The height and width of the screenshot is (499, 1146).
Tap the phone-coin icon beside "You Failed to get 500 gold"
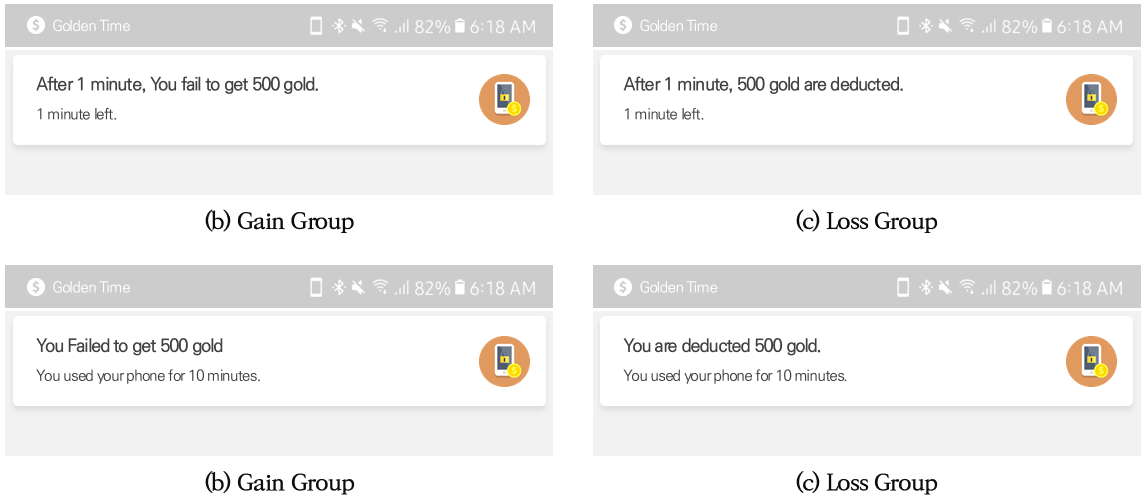pos(504,361)
